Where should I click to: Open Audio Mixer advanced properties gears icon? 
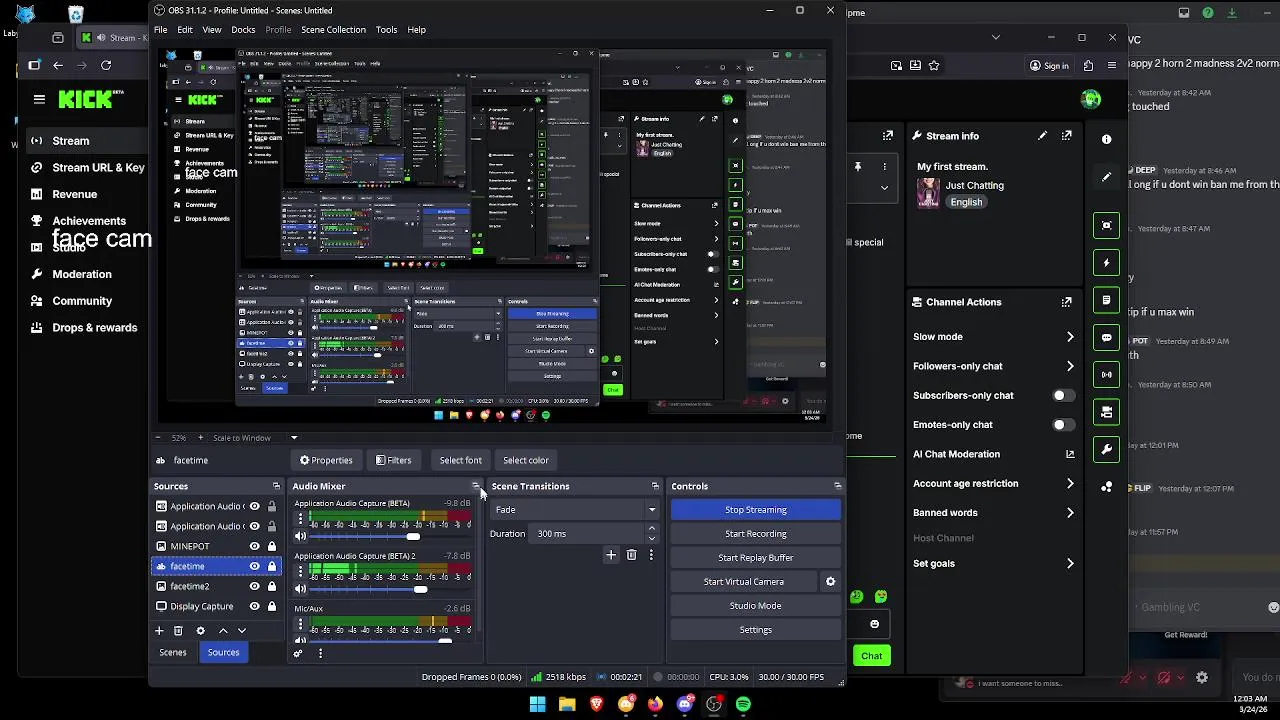(x=297, y=653)
